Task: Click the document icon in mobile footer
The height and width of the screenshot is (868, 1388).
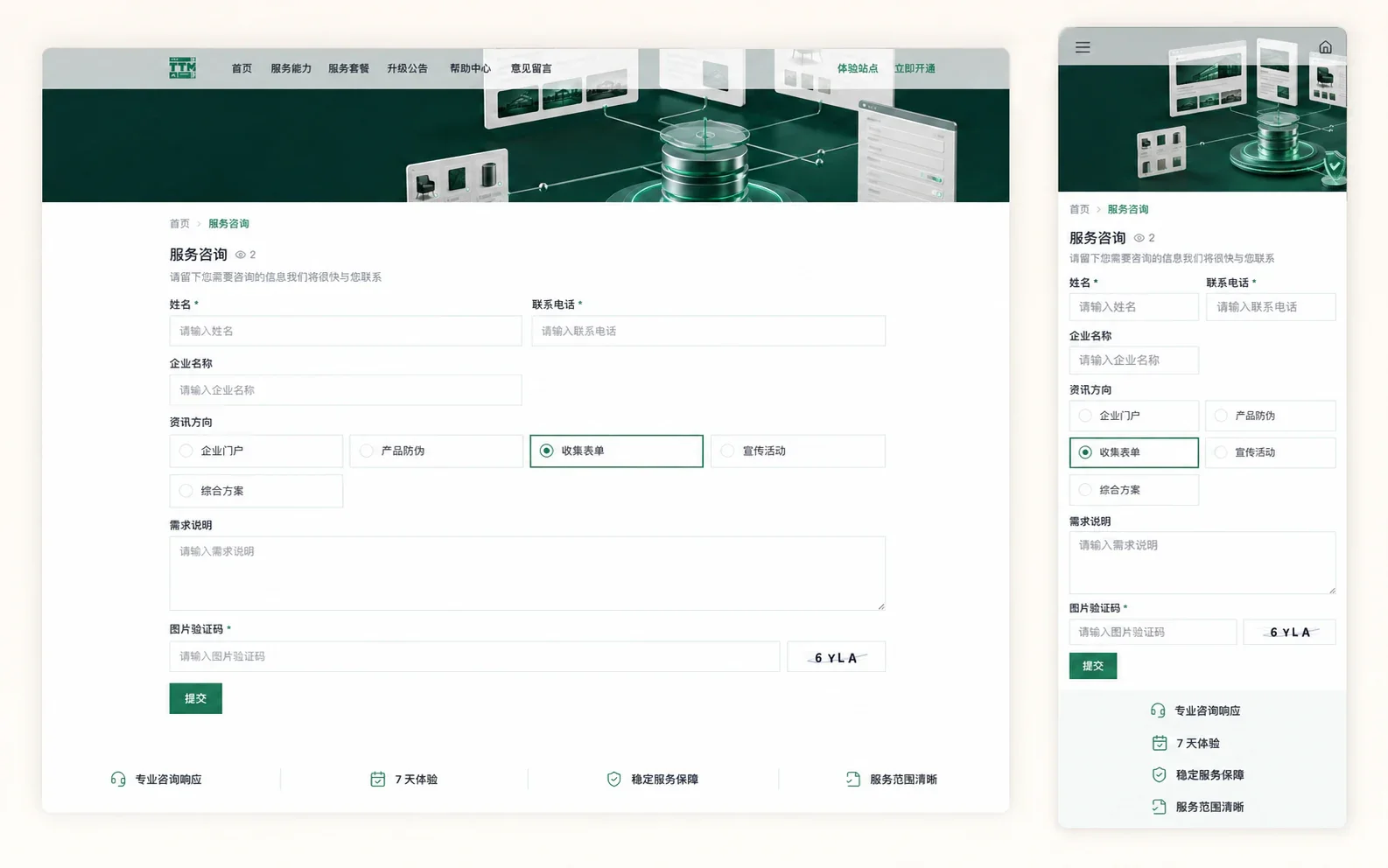Action: point(1159,807)
